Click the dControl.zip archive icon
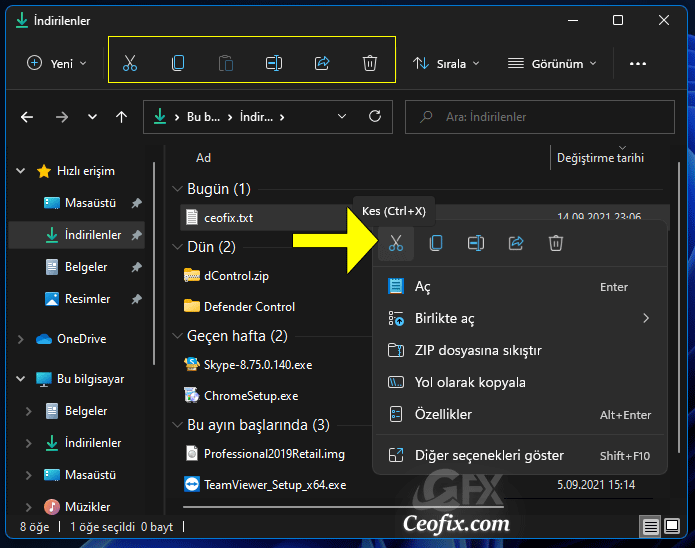The image size is (695, 548). click(191, 275)
